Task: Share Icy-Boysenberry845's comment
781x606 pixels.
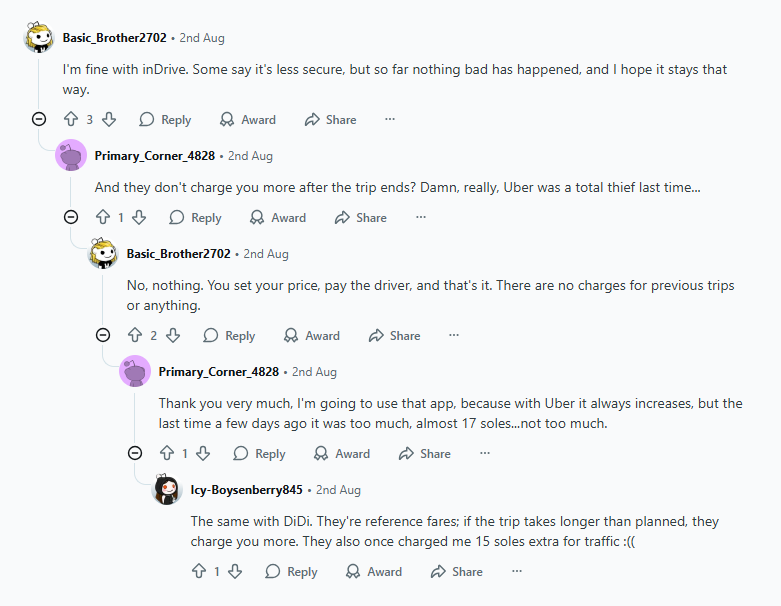Action: (x=456, y=571)
